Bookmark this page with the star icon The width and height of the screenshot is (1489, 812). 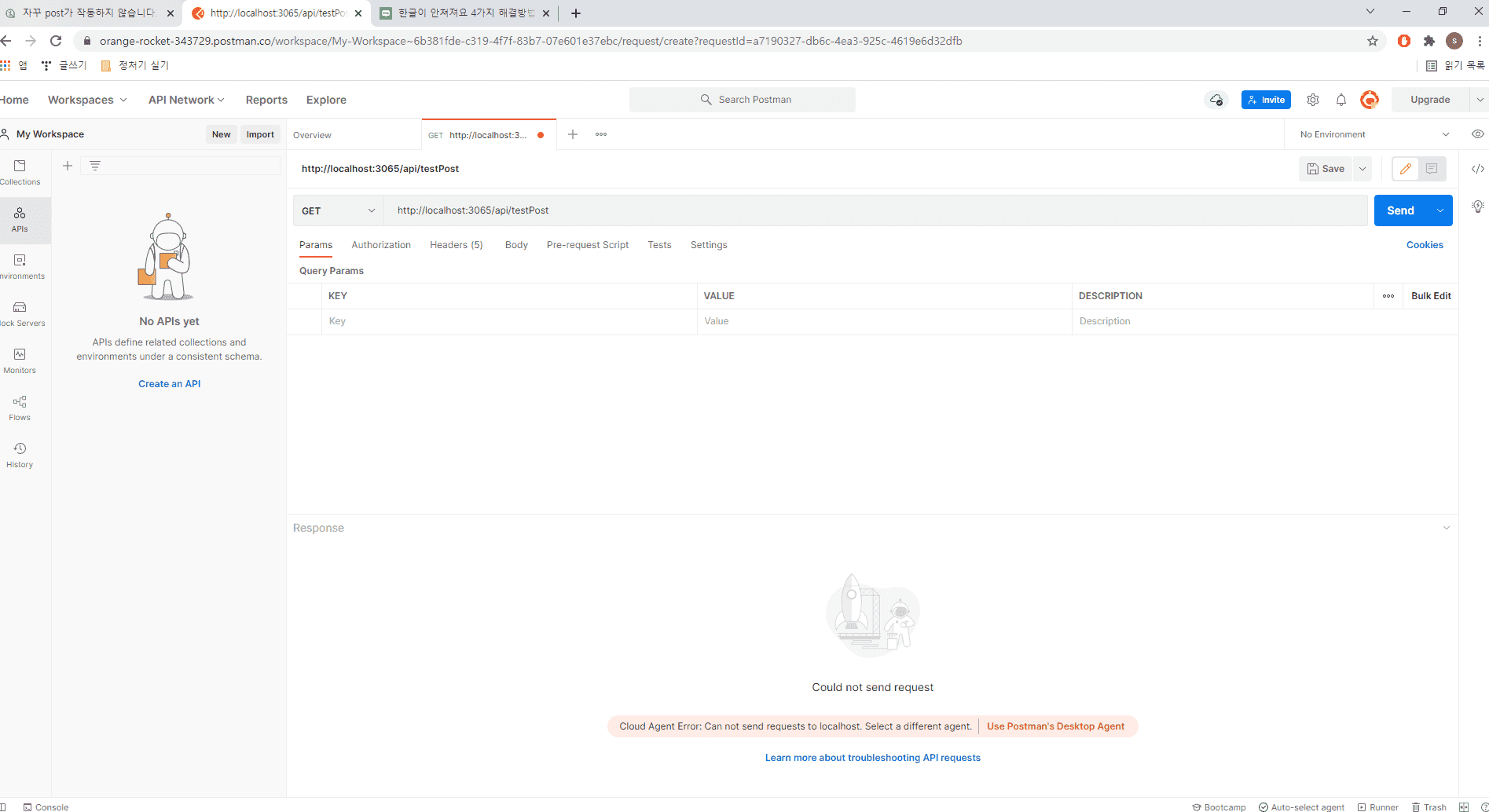pyautogui.click(x=1373, y=41)
